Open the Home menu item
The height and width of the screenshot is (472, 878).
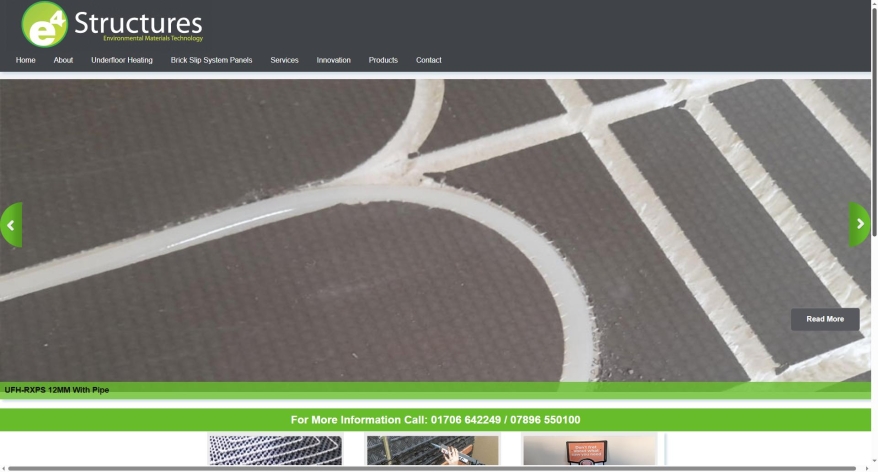pos(26,60)
